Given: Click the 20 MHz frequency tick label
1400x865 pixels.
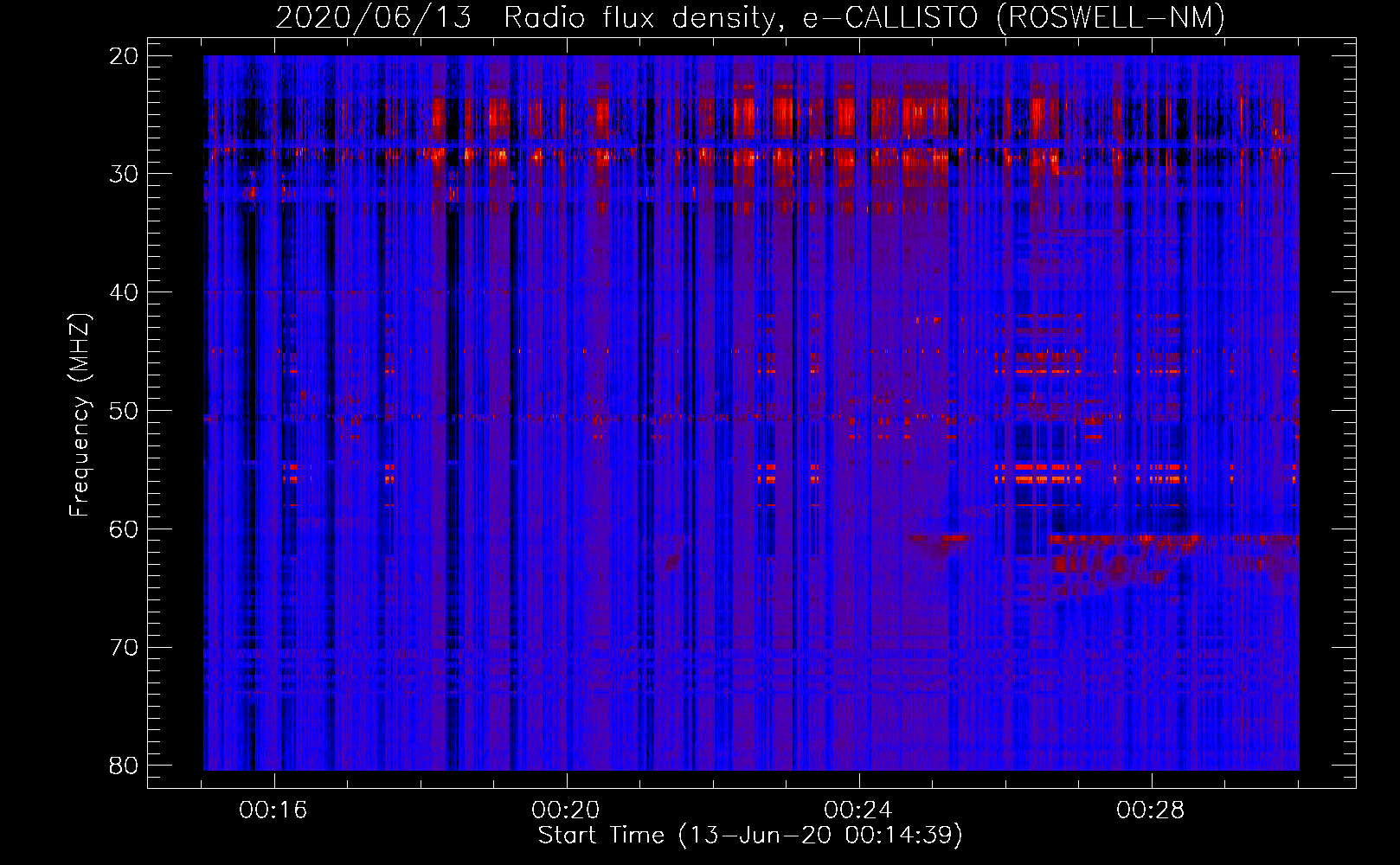Looking at the screenshot, I should pyautogui.click(x=125, y=56).
